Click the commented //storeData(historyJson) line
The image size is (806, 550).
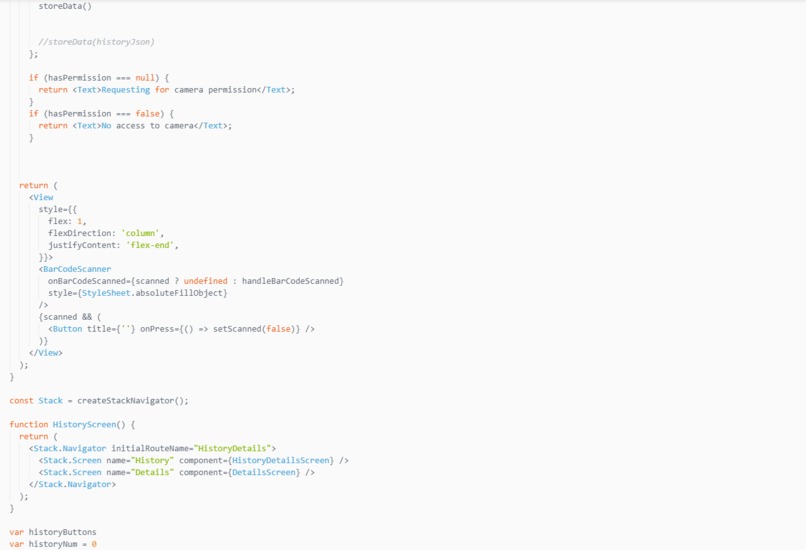point(96,42)
